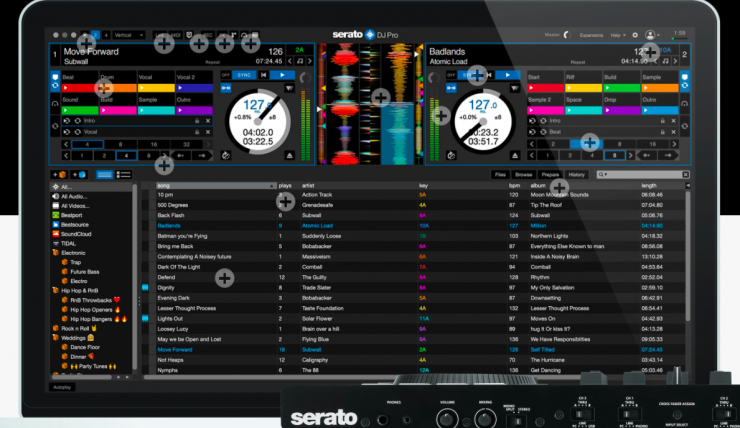Click the blue chain-link button beside deck 2 platter
740x428 pixels.
pos(451,88)
